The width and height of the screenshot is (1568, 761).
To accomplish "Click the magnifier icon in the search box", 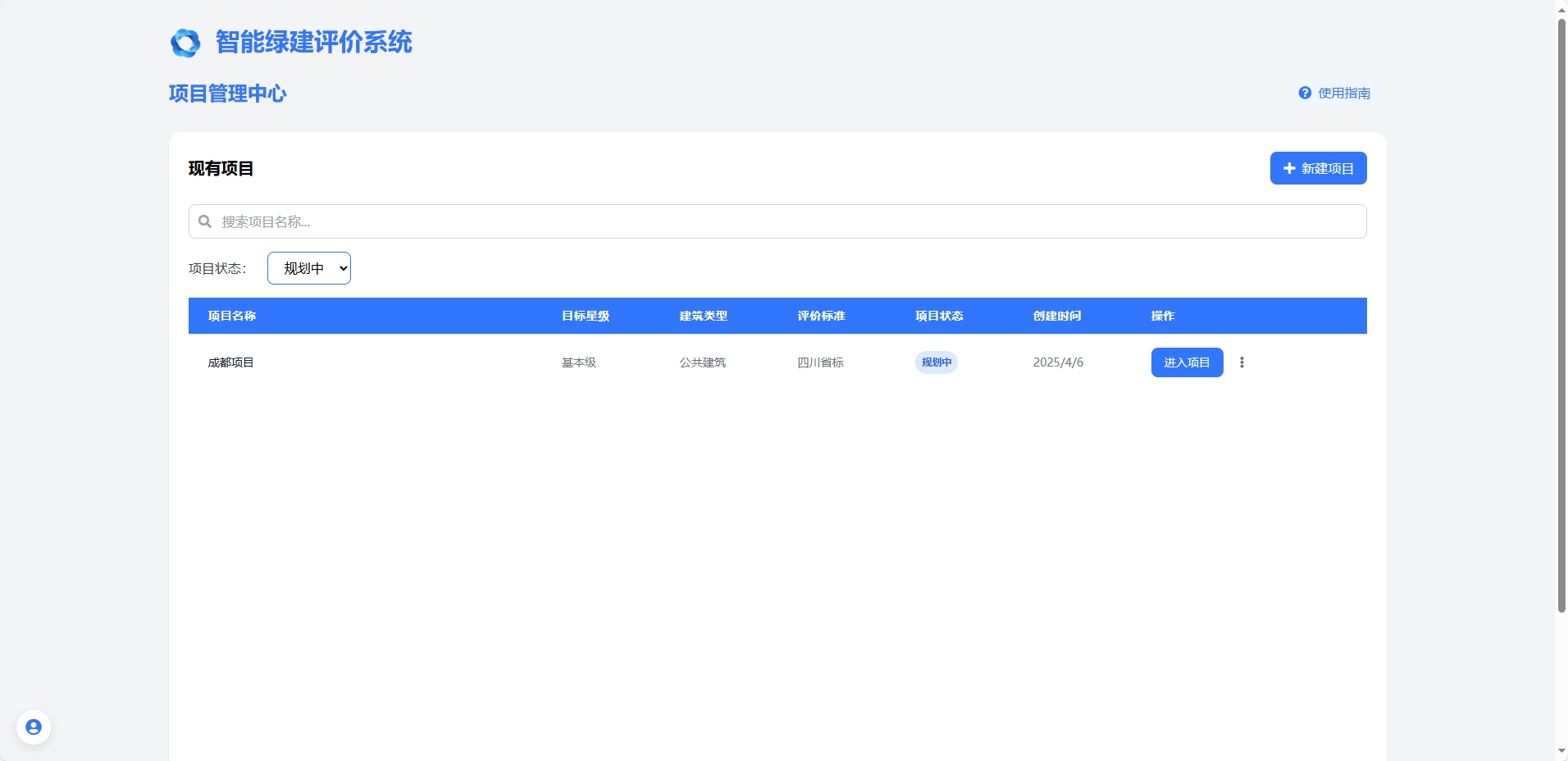I will tap(205, 221).
